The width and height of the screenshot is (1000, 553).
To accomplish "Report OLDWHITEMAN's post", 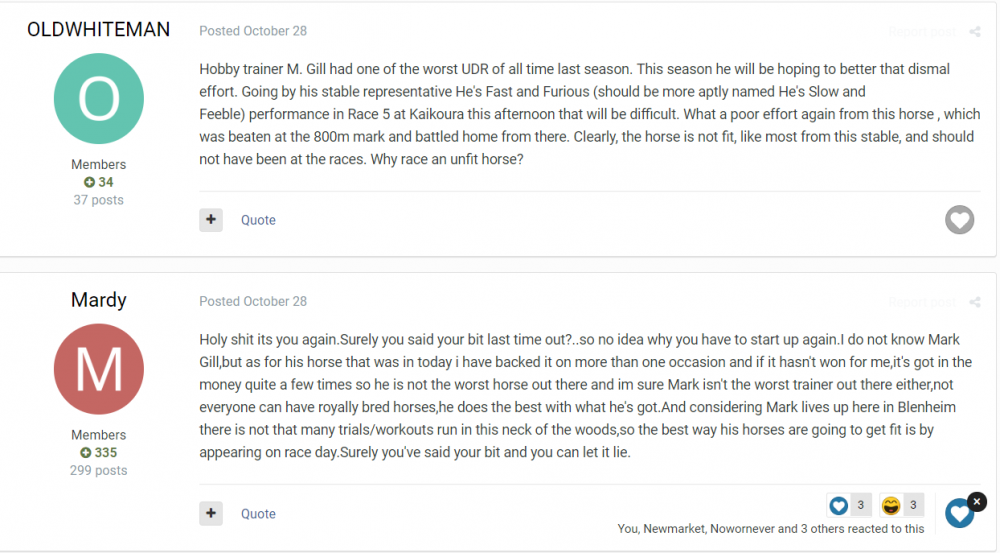I will (922, 32).
